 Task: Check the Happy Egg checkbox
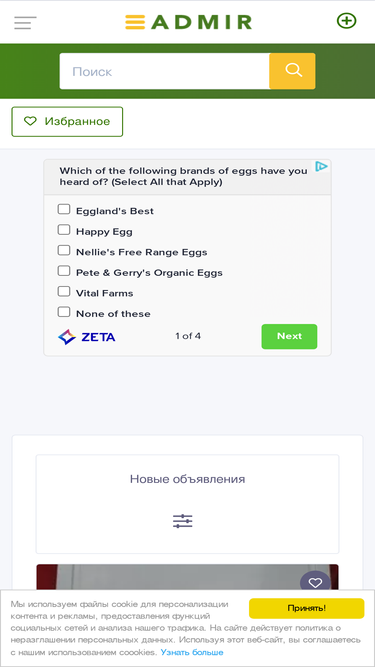pyautogui.click(x=64, y=230)
